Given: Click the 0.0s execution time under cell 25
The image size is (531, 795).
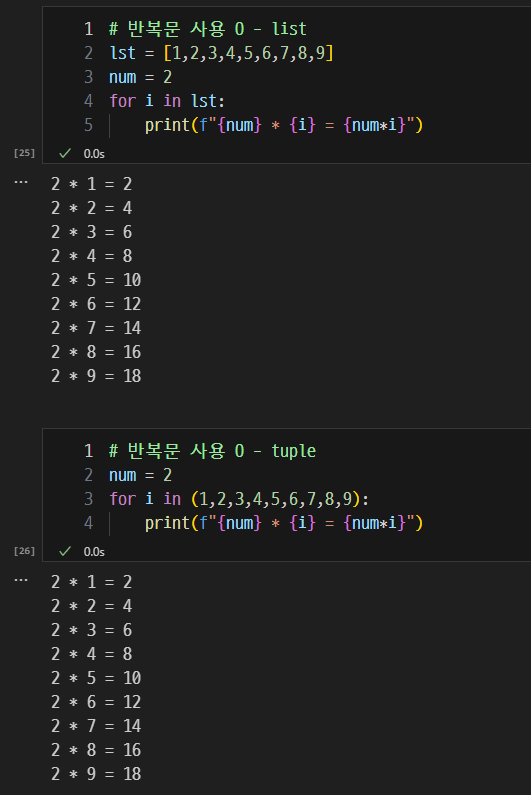Looking at the screenshot, I should tap(94, 154).
